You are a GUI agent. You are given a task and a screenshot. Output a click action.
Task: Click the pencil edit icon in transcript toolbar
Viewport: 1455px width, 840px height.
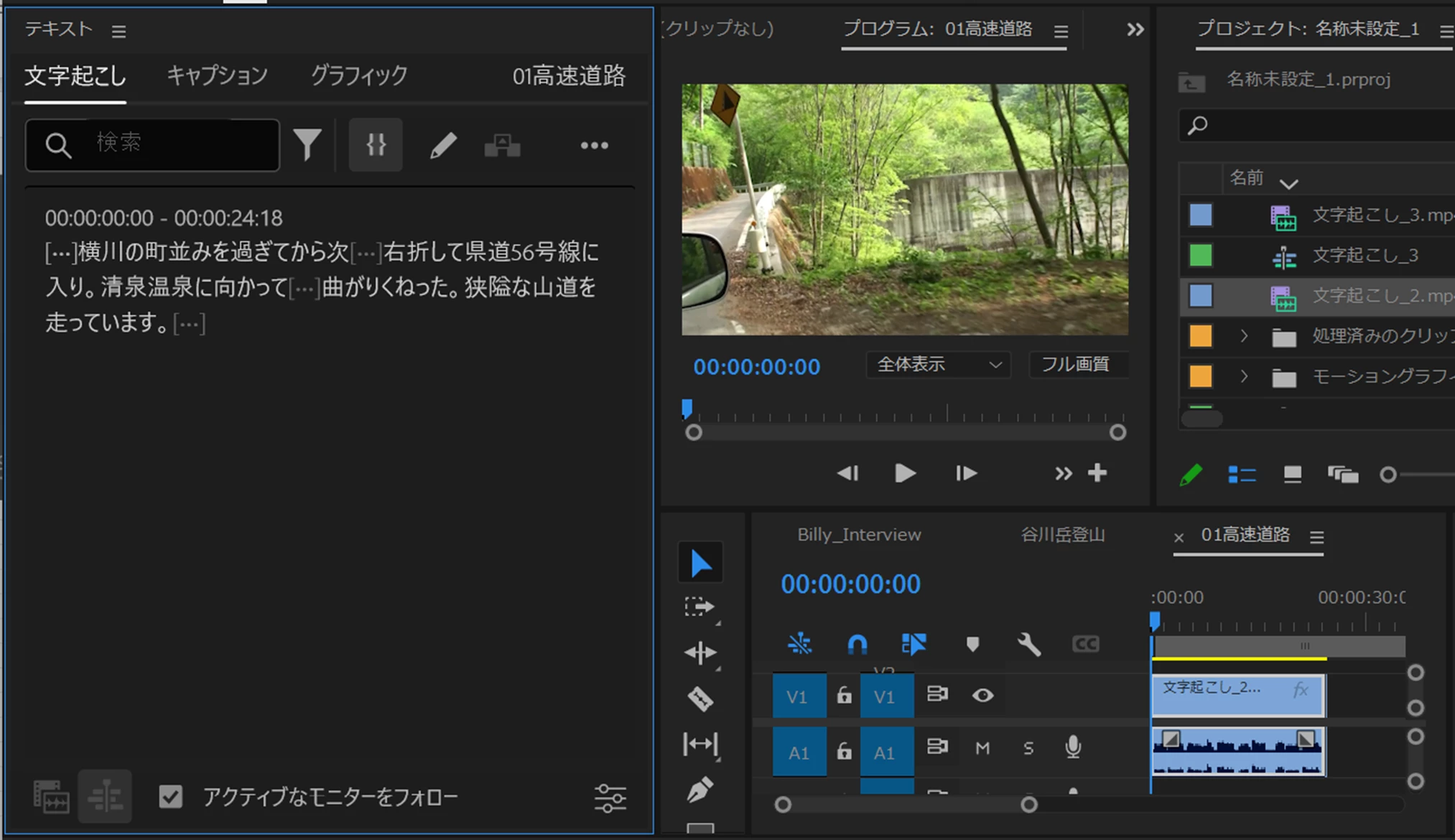click(x=442, y=146)
